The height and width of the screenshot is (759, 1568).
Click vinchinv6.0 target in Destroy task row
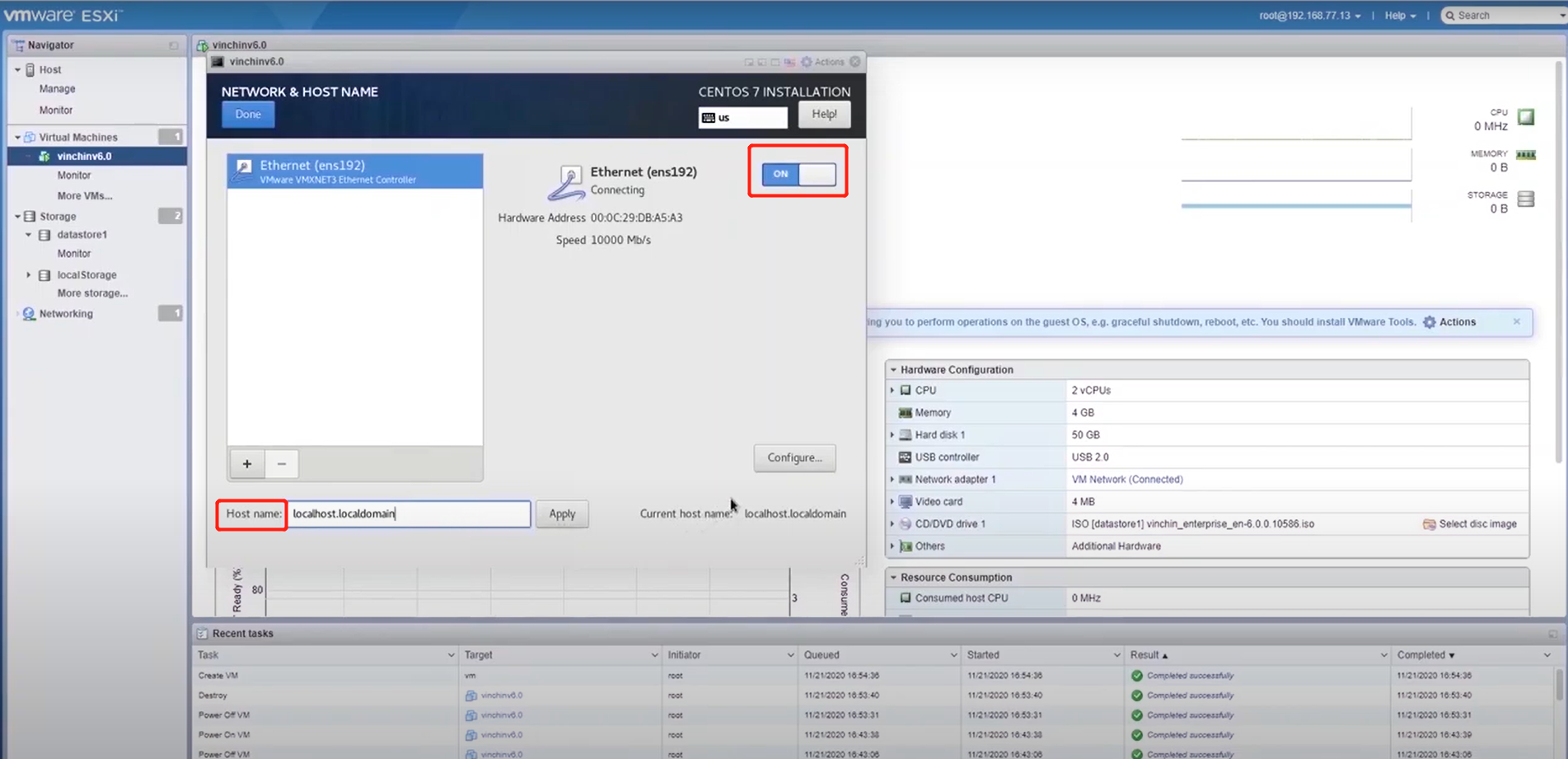(x=501, y=696)
